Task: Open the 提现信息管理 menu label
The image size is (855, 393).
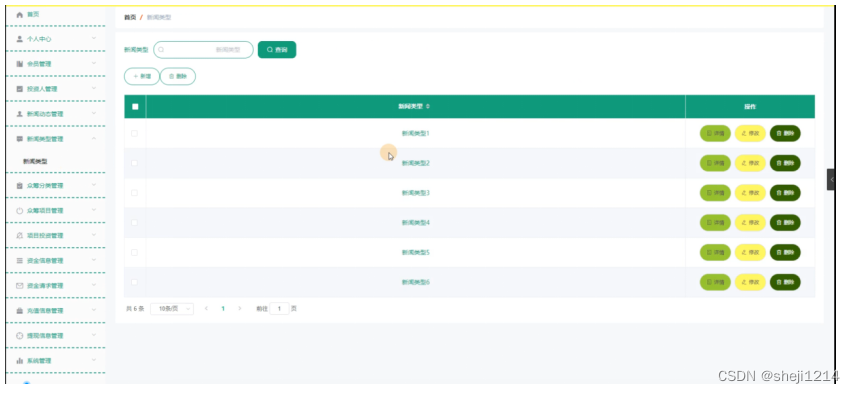Action: tap(45, 336)
